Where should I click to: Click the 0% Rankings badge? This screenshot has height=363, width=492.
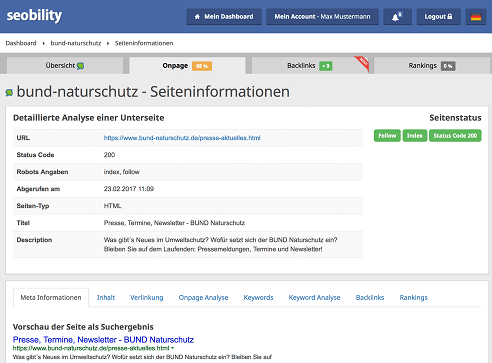(x=448, y=66)
